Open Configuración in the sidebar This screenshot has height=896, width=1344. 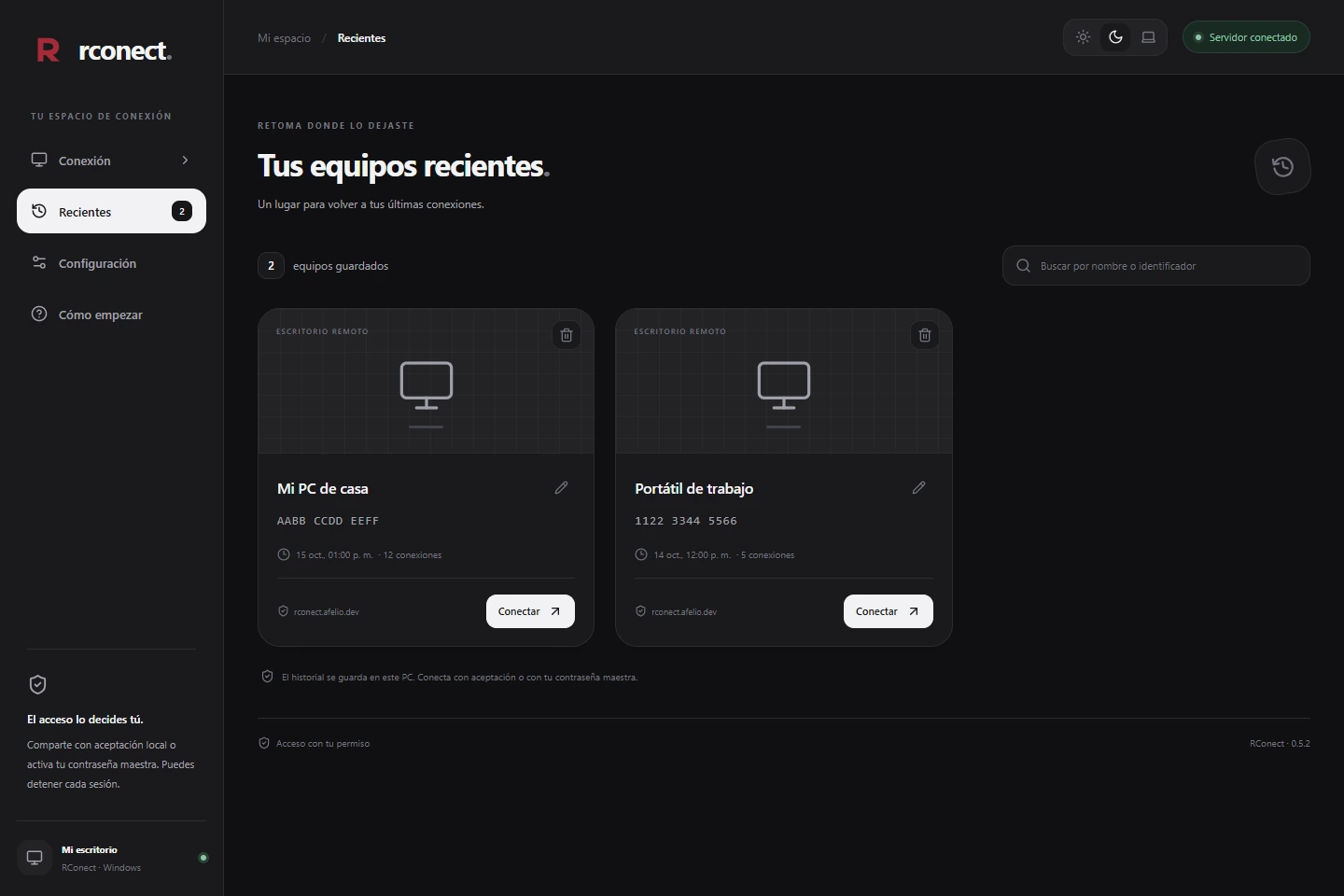[x=111, y=263]
